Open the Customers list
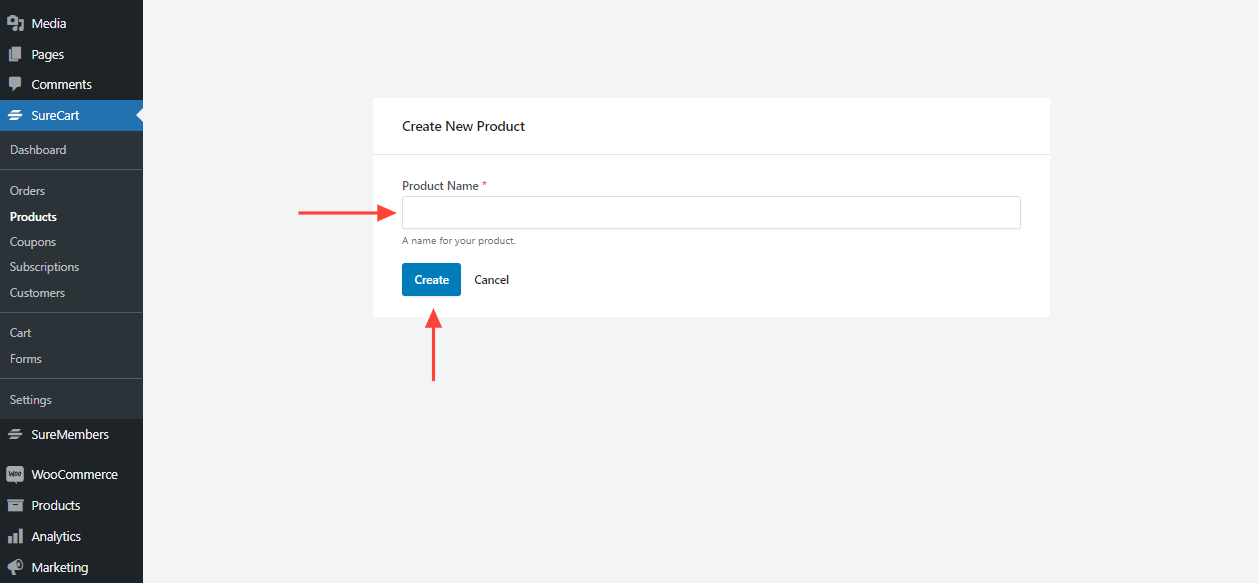The height and width of the screenshot is (583, 1259). click(x=37, y=293)
